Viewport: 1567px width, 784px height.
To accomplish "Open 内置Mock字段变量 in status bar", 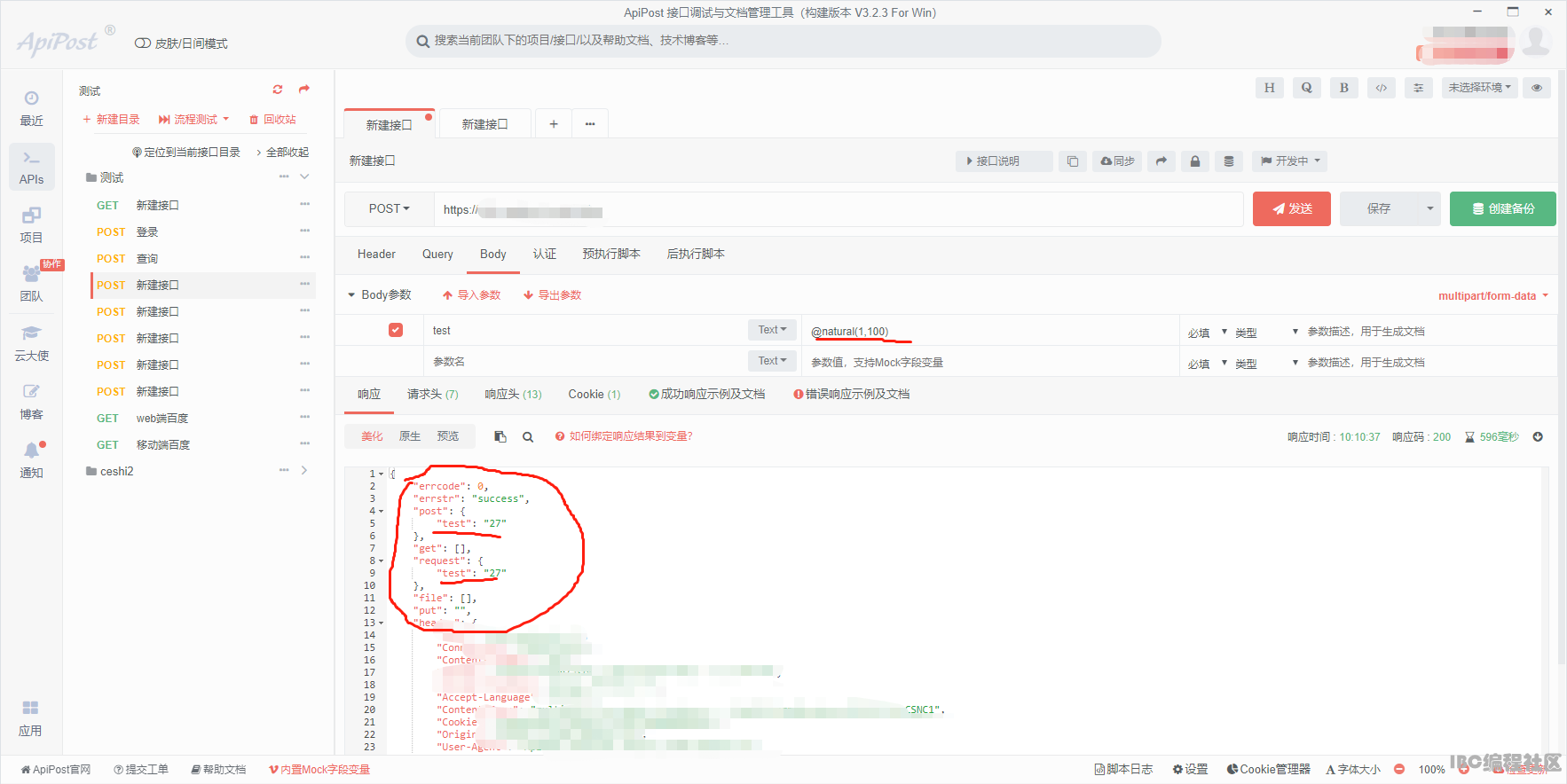I will tap(319, 770).
